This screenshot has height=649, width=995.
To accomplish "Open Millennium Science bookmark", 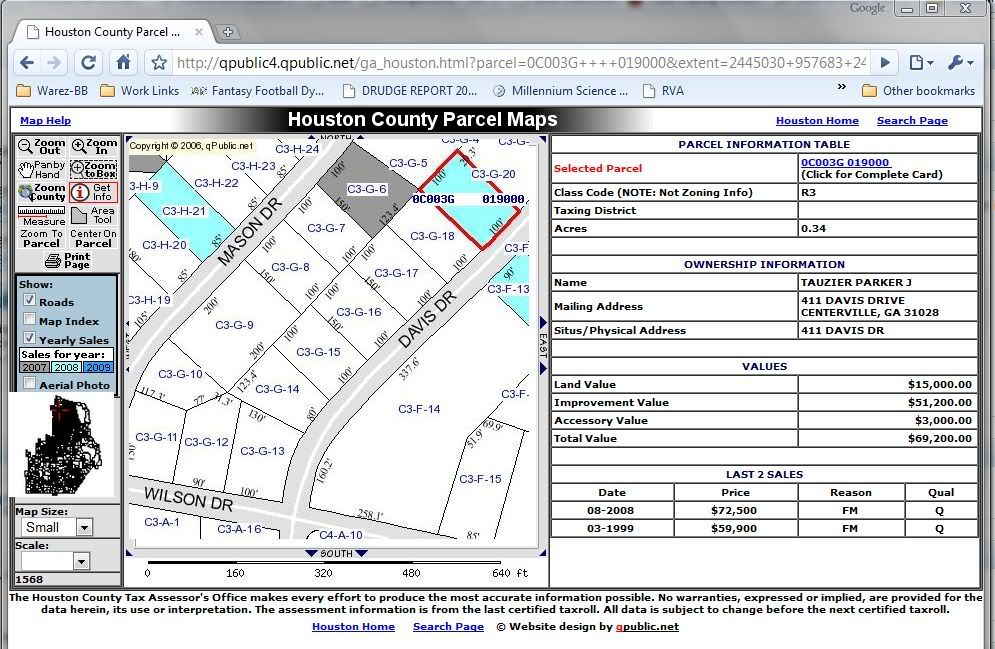I will tap(560, 91).
